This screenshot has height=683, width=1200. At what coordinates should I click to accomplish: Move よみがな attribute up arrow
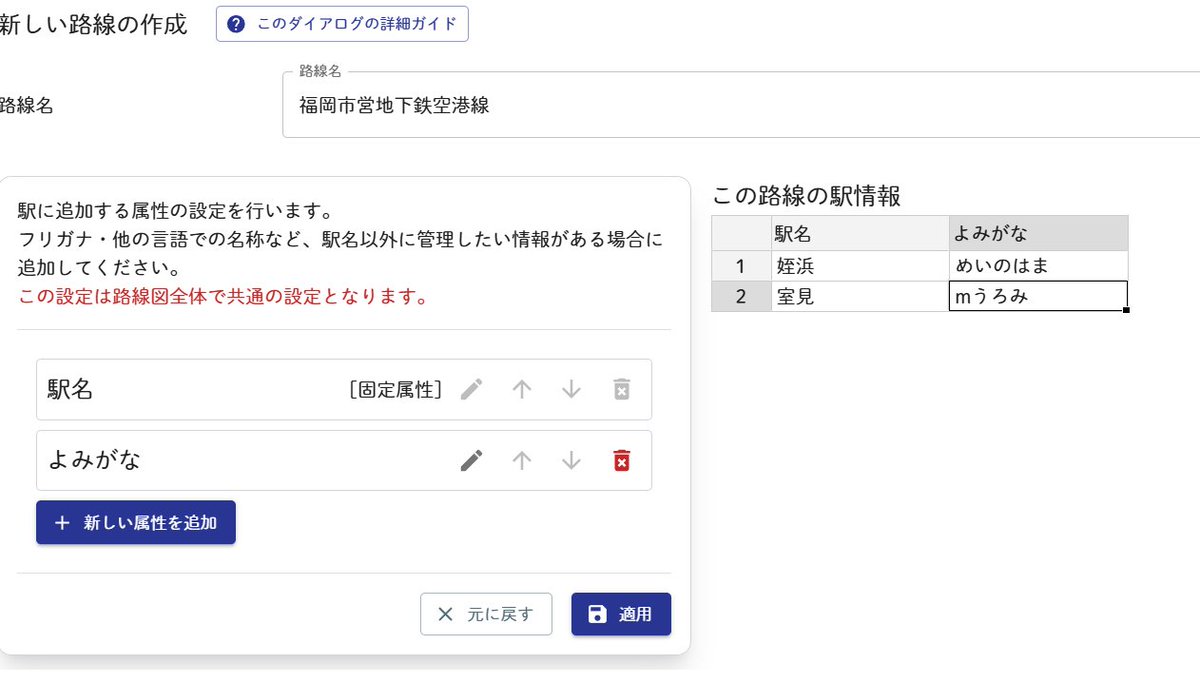tap(521, 460)
